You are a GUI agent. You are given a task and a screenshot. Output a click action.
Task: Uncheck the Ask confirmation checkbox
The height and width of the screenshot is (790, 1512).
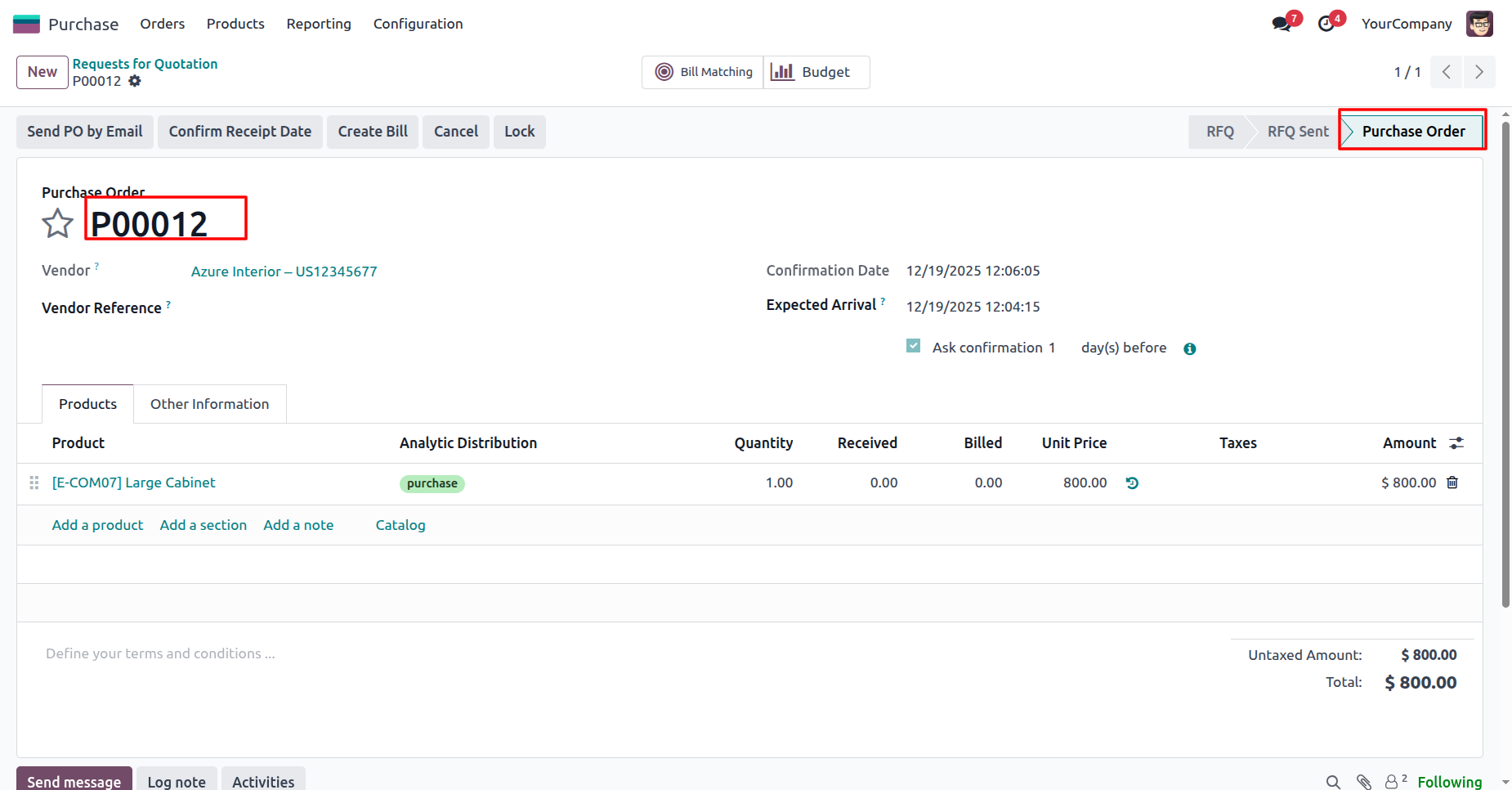pyautogui.click(x=914, y=346)
